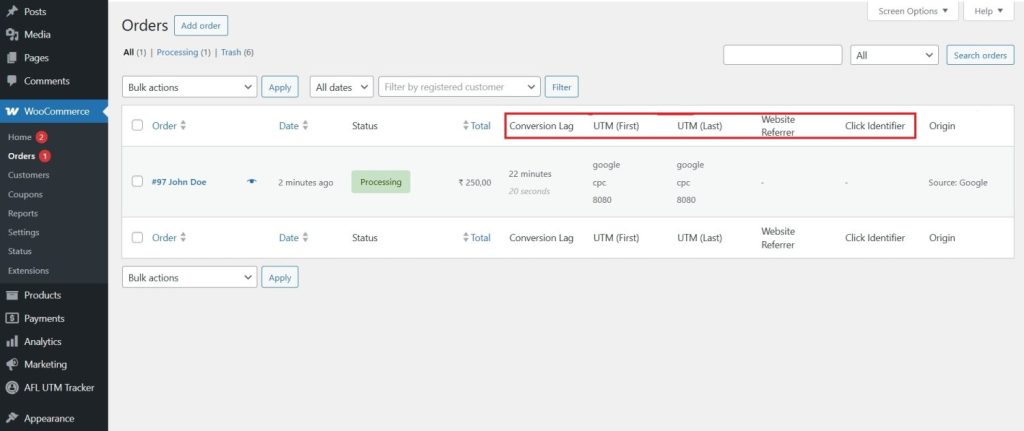This screenshot has height=431, width=1024.
Task: Open the Media library icon
Action: (x=12, y=35)
